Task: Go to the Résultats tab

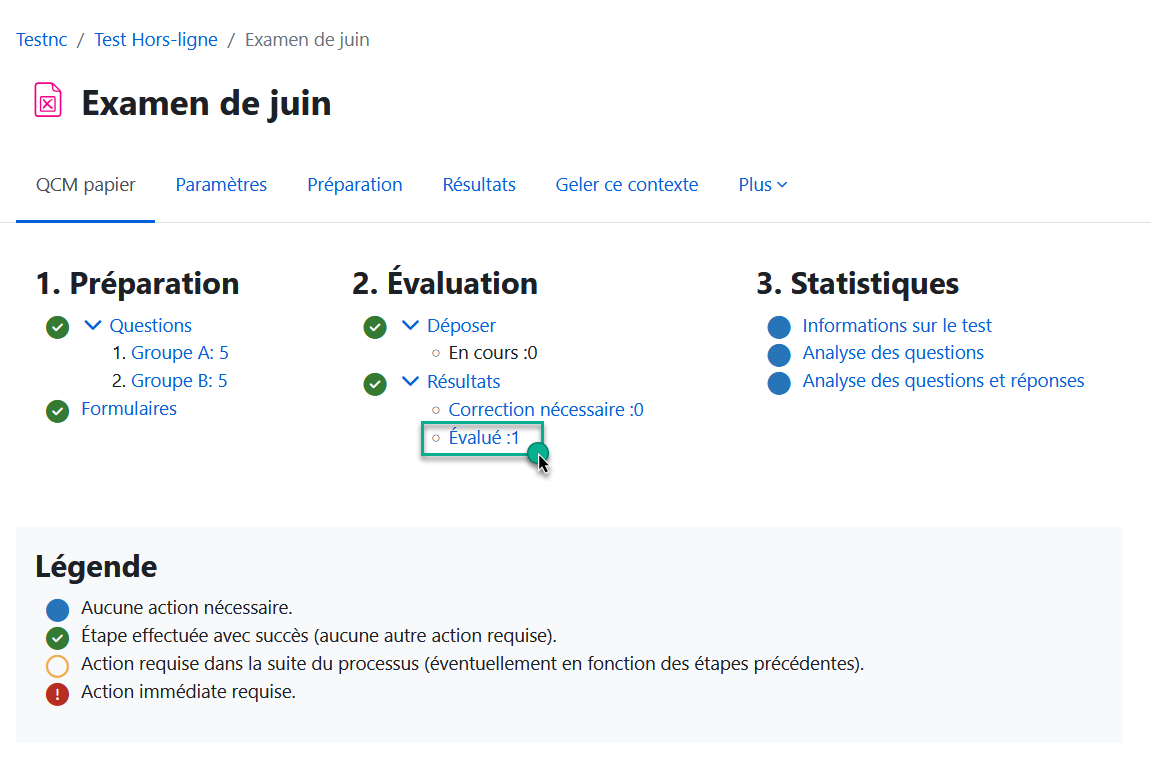Action: click(479, 185)
